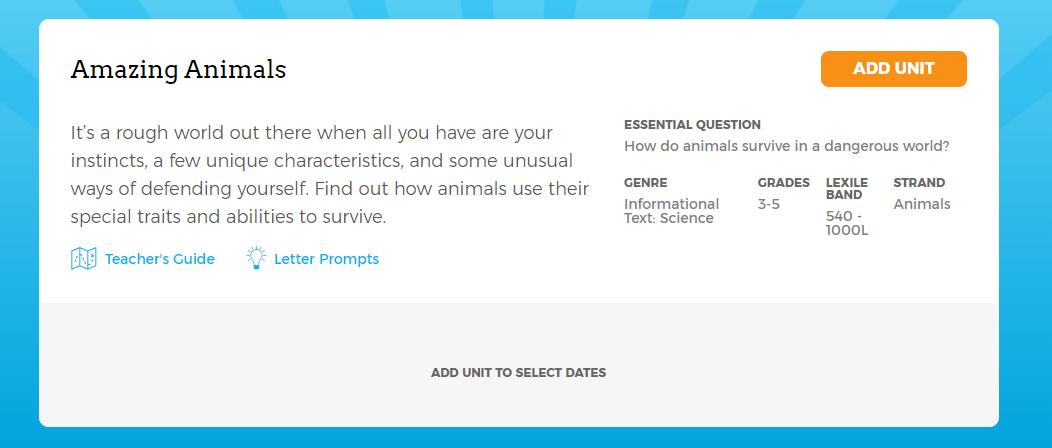Open the Letter Prompts link text
Viewport: 1052px width, 448px height.
coord(327,259)
